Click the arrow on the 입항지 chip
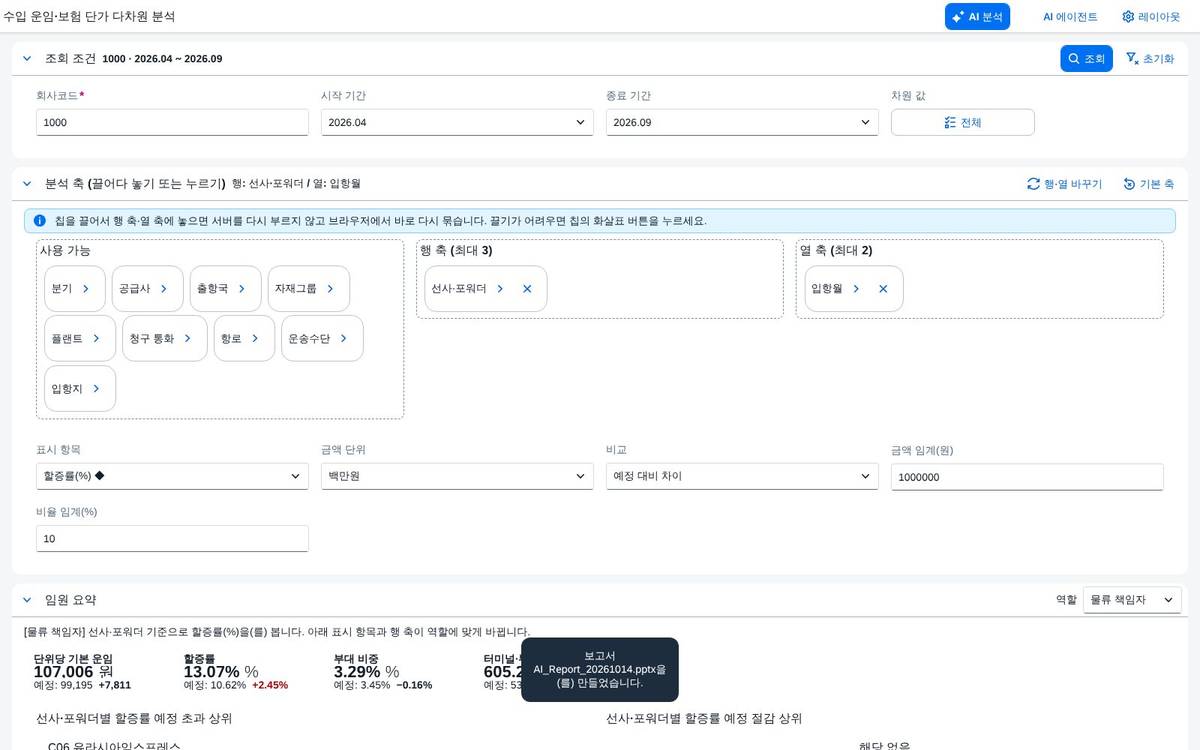Image resolution: width=1200 pixels, height=750 pixels. tap(96, 388)
